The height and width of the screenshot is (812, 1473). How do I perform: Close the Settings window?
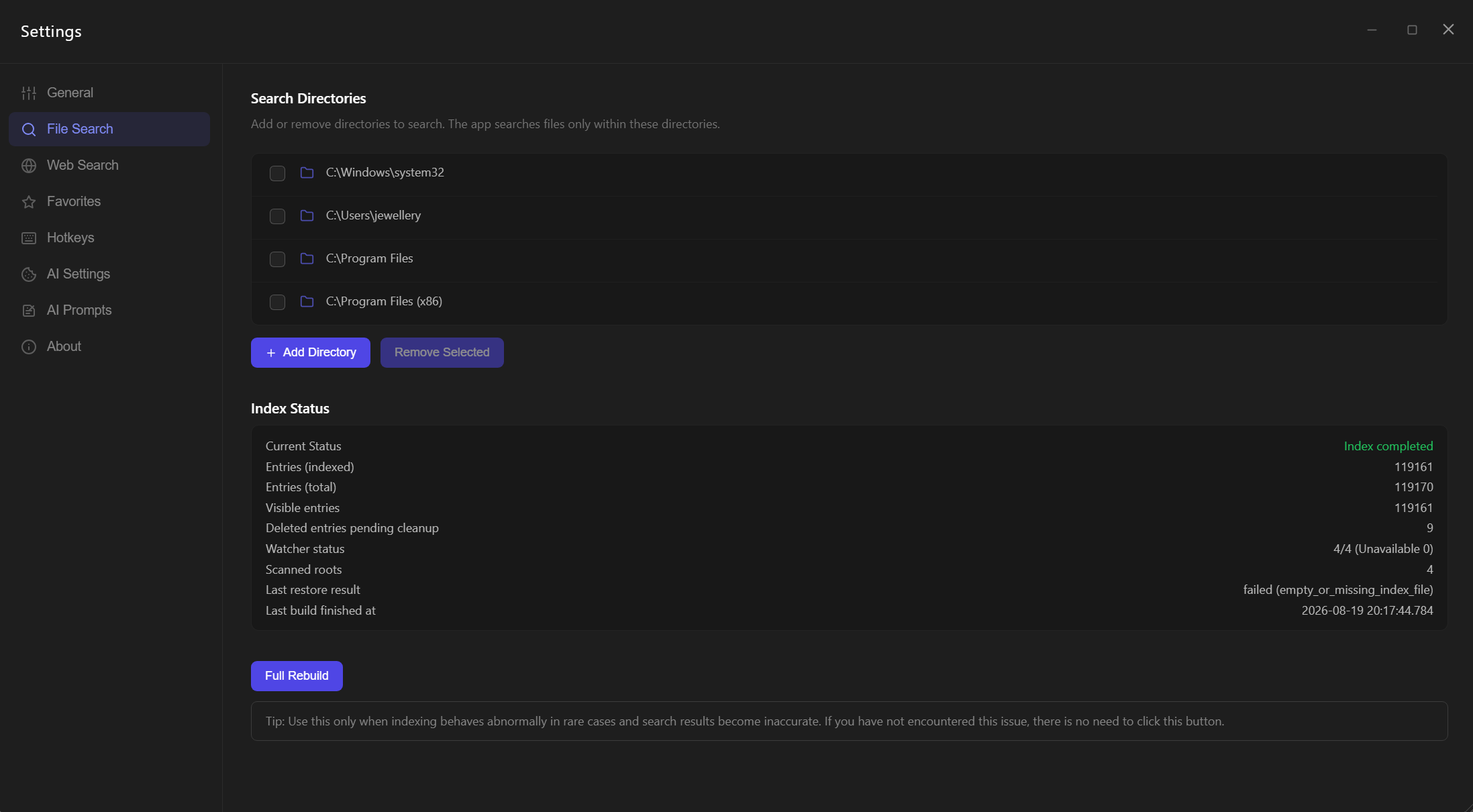[1448, 30]
